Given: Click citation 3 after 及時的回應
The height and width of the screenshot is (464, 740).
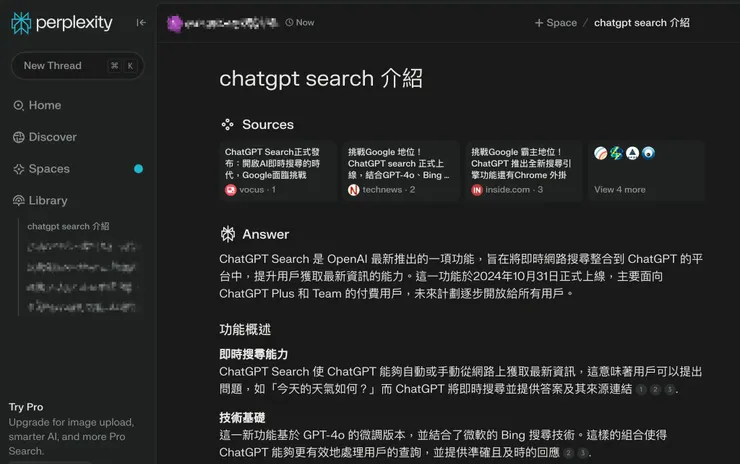Looking at the screenshot, I should coord(583,453).
